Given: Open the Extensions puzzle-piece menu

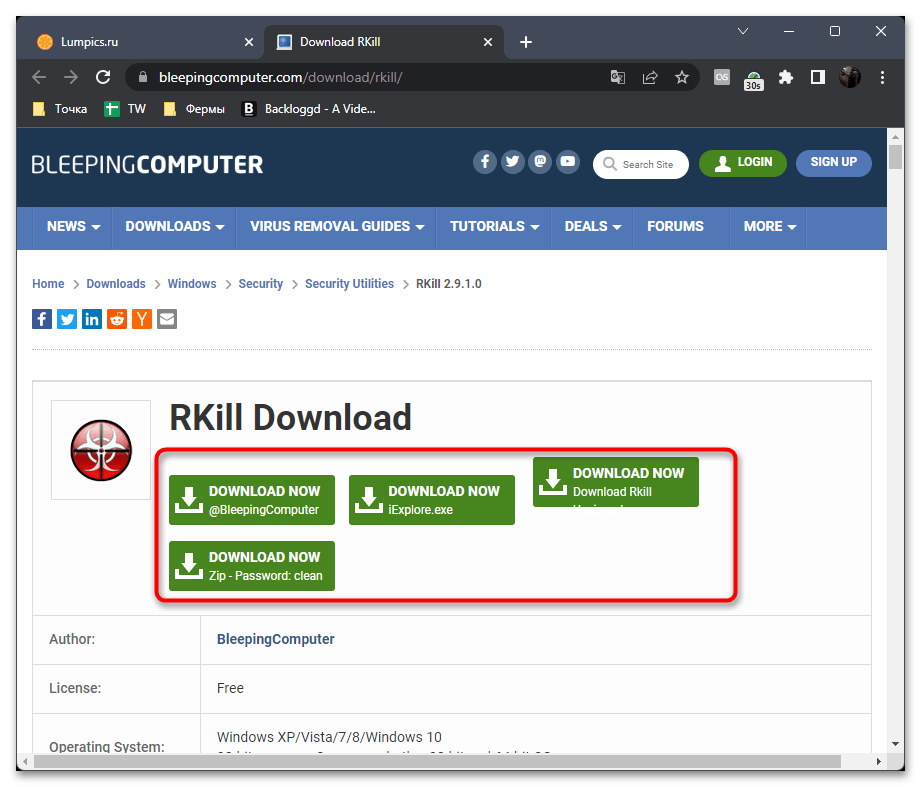Looking at the screenshot, I should pos(785,77).
